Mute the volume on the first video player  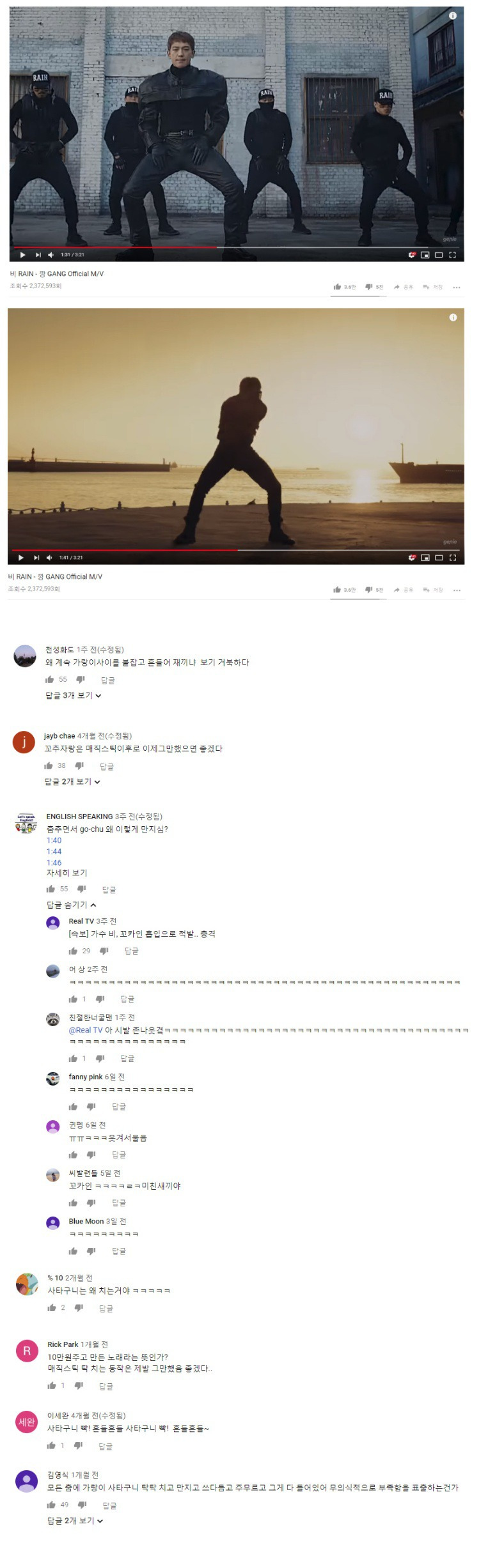pyautogui.click(x=51, y=255)
